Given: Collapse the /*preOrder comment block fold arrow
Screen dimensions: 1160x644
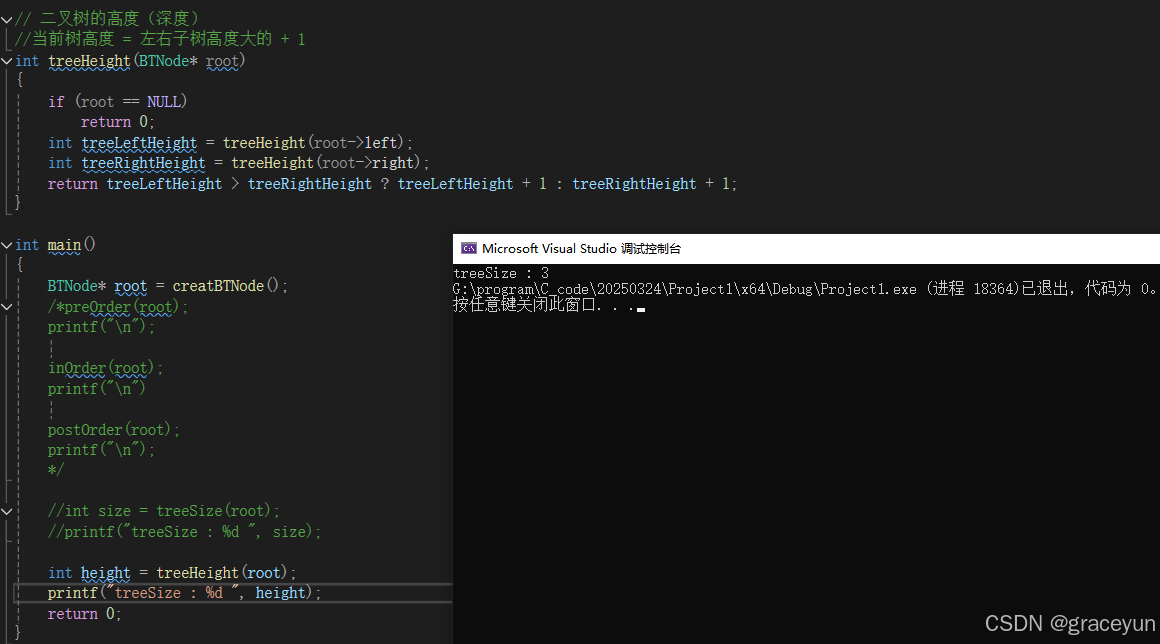Looking at the screenshot, I should [x=7, y=306].
